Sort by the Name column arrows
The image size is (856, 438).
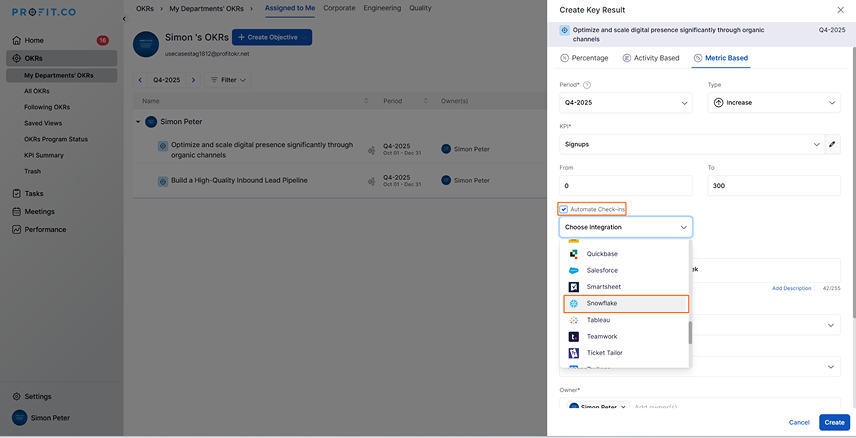tap(366, 101)
